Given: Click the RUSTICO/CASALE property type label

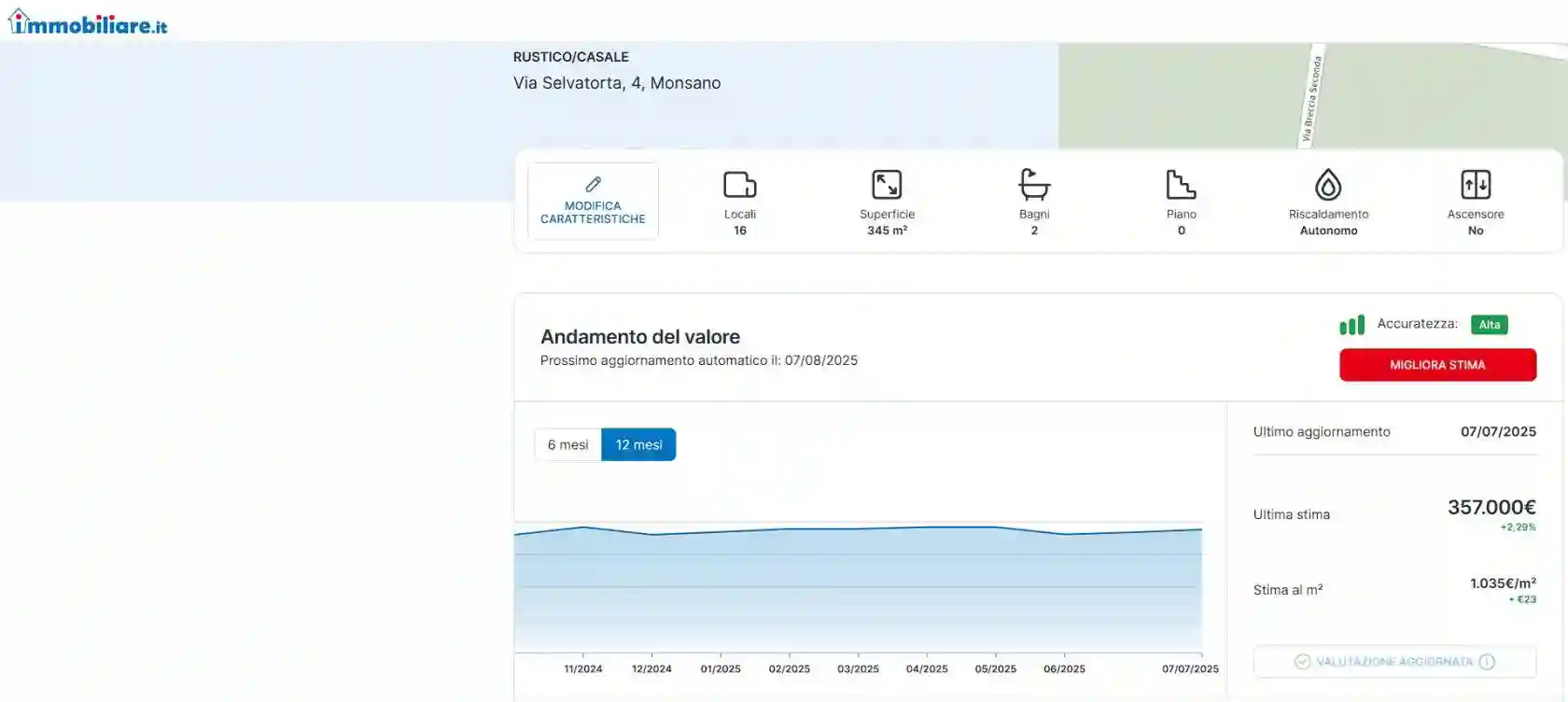Looking at the screenshot, I should click(571, 57).
